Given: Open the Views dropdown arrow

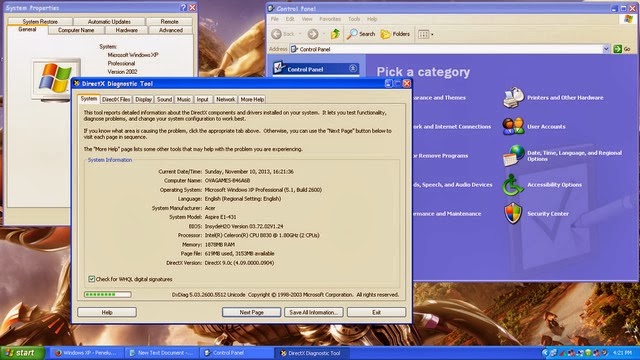Looking at the screenshot, I should [432, 35].
